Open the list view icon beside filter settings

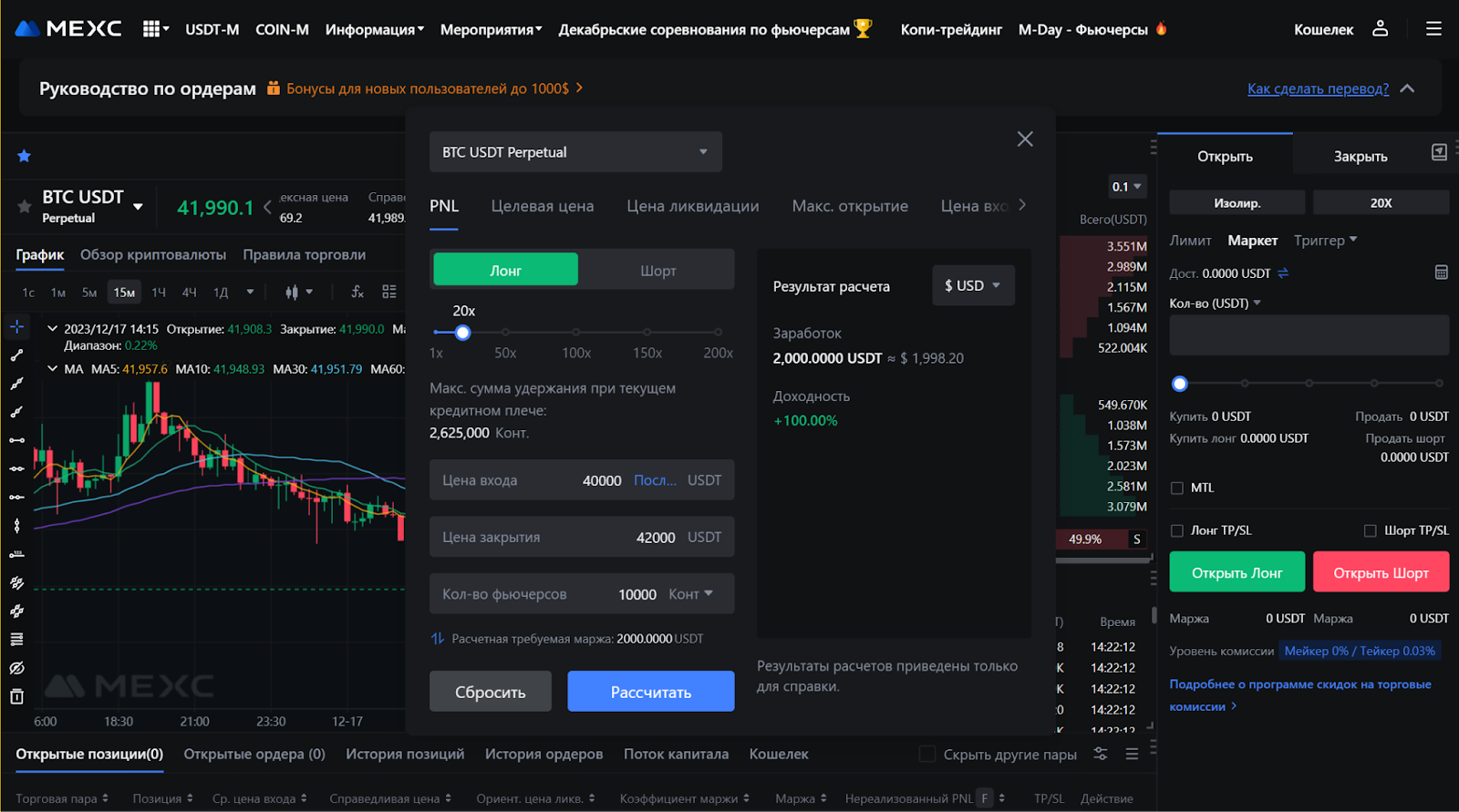(x=1132, y=754)
